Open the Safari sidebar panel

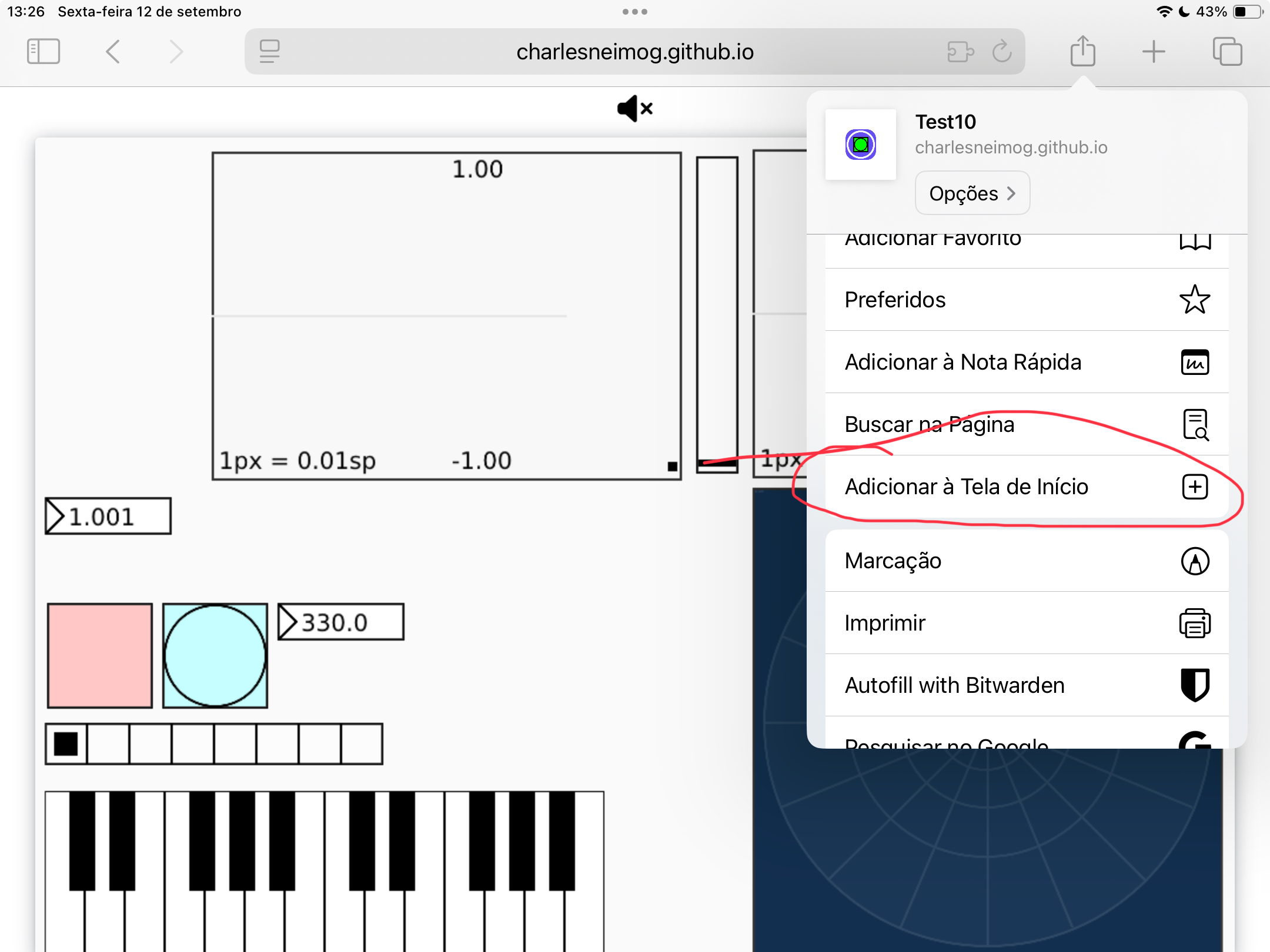[44, 52]
